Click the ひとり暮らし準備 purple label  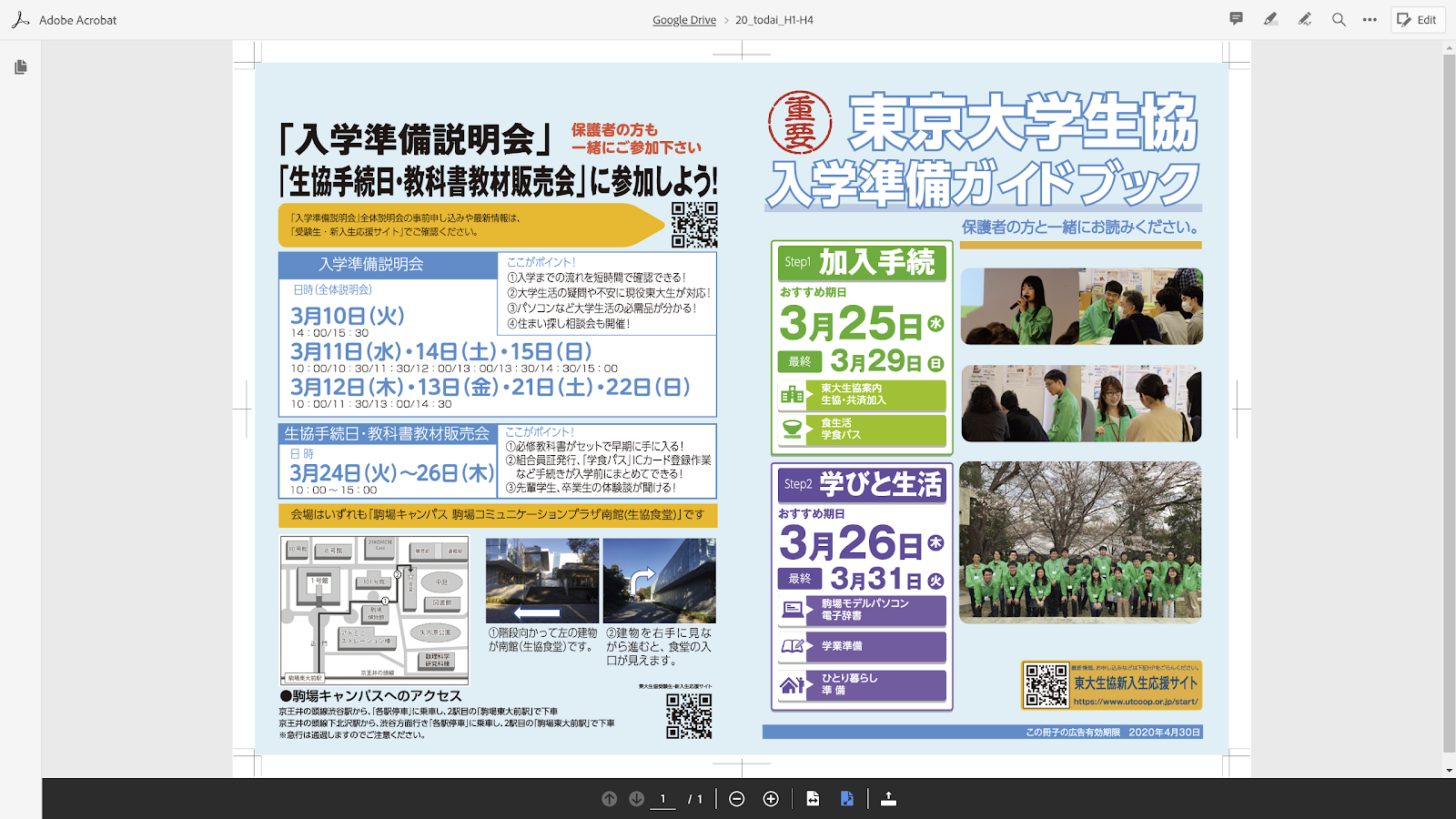[862, 684]
